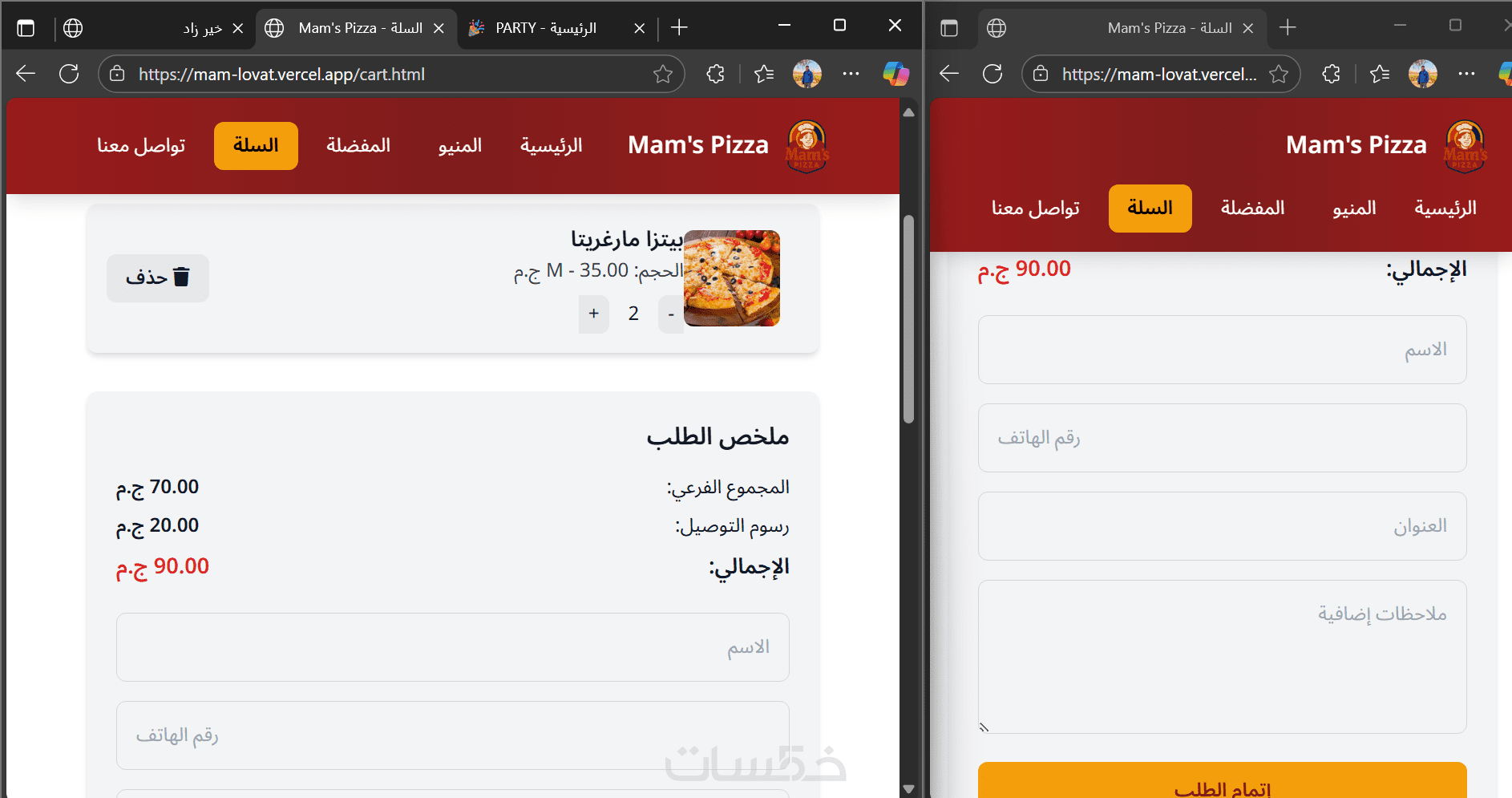The height and width of the screenshot is (798, 1512).
Task: Open the Favorites list in left window
Action: pos(764,74)
